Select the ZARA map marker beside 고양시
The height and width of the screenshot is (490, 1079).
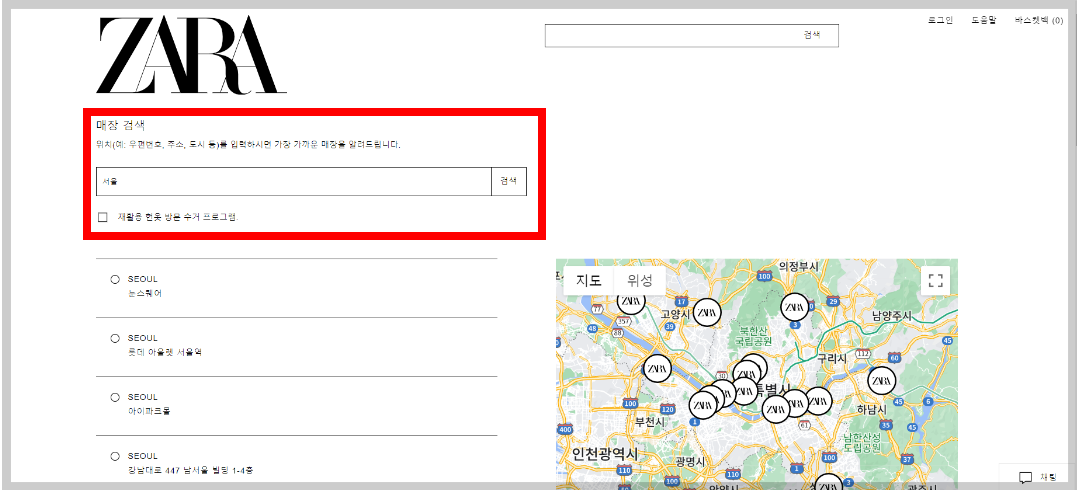[x=707, y=312]
